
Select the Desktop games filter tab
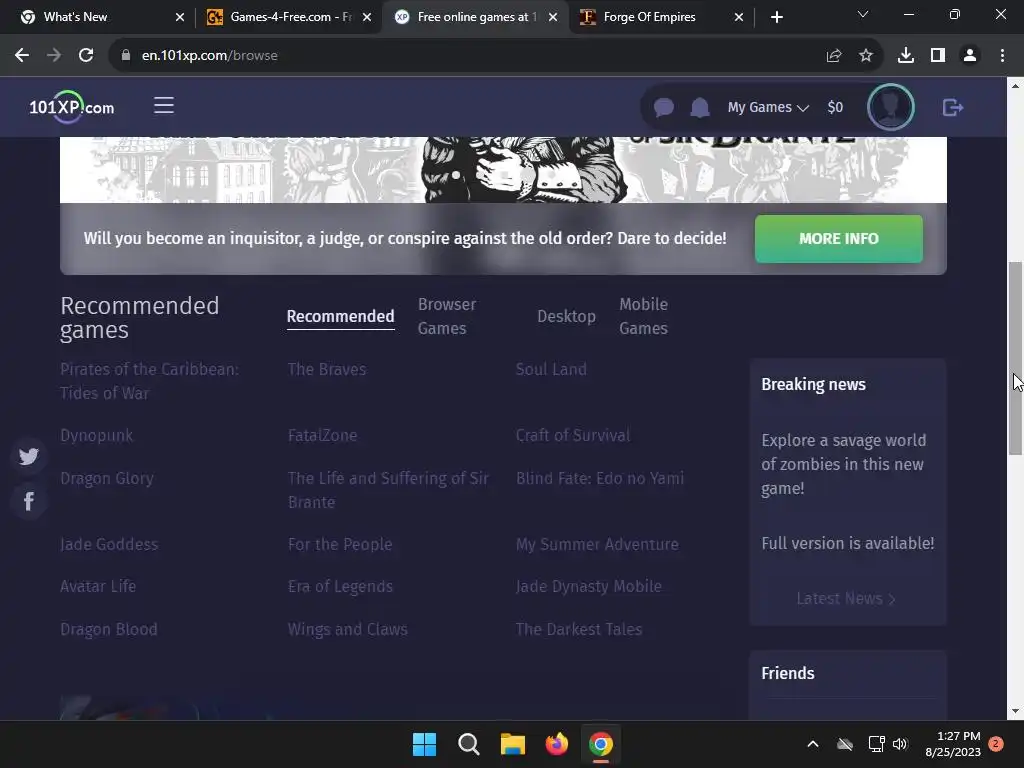pos(566,316)
